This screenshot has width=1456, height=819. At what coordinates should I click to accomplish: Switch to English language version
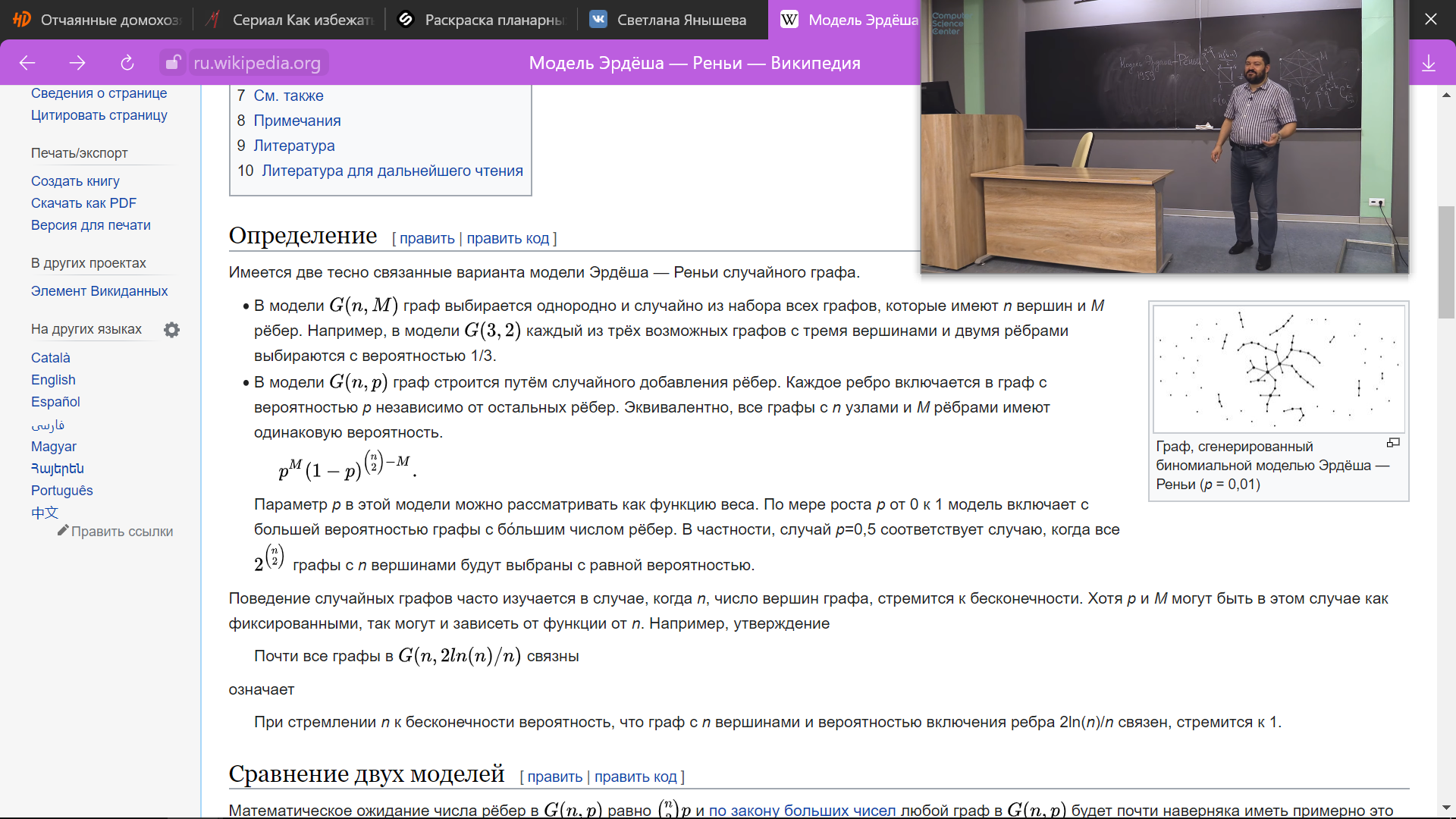[53, 380]
